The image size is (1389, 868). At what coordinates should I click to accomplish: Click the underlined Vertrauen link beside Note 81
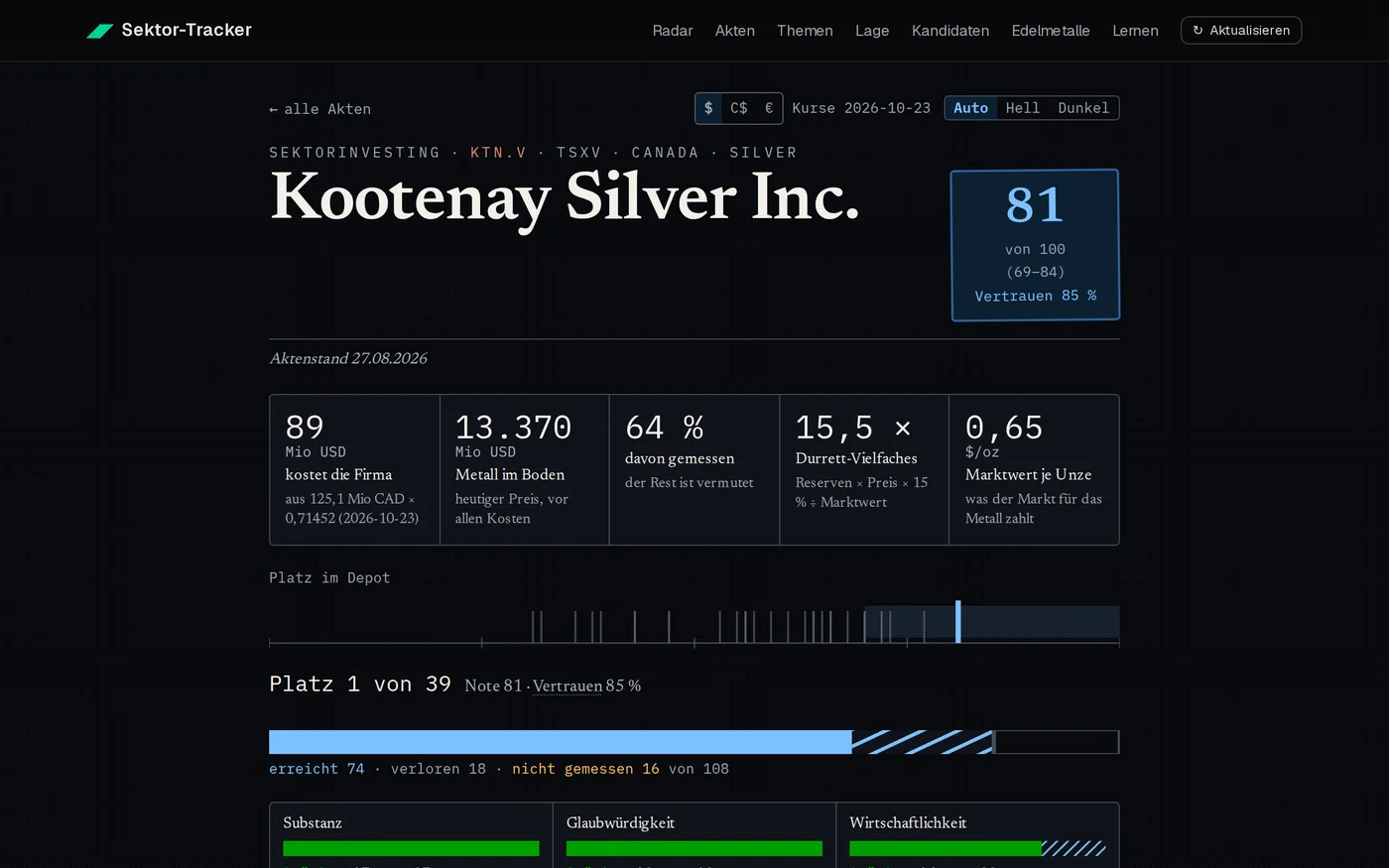[568, 685]
